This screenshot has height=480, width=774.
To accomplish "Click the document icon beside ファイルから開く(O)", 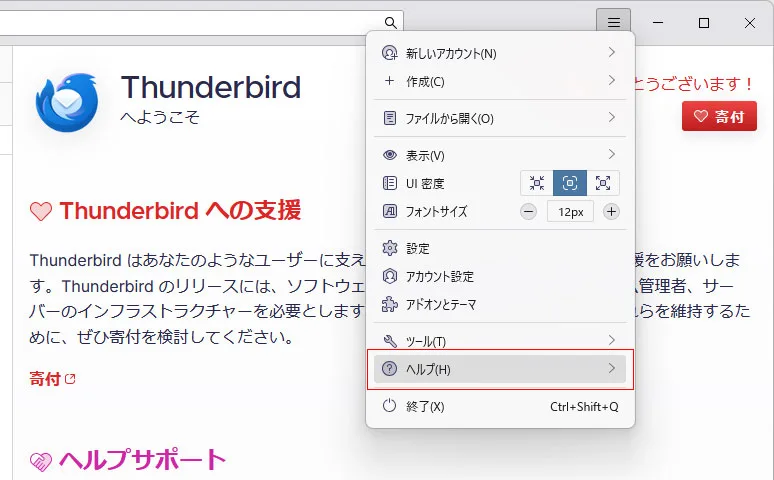I will (x=389, y=118).
